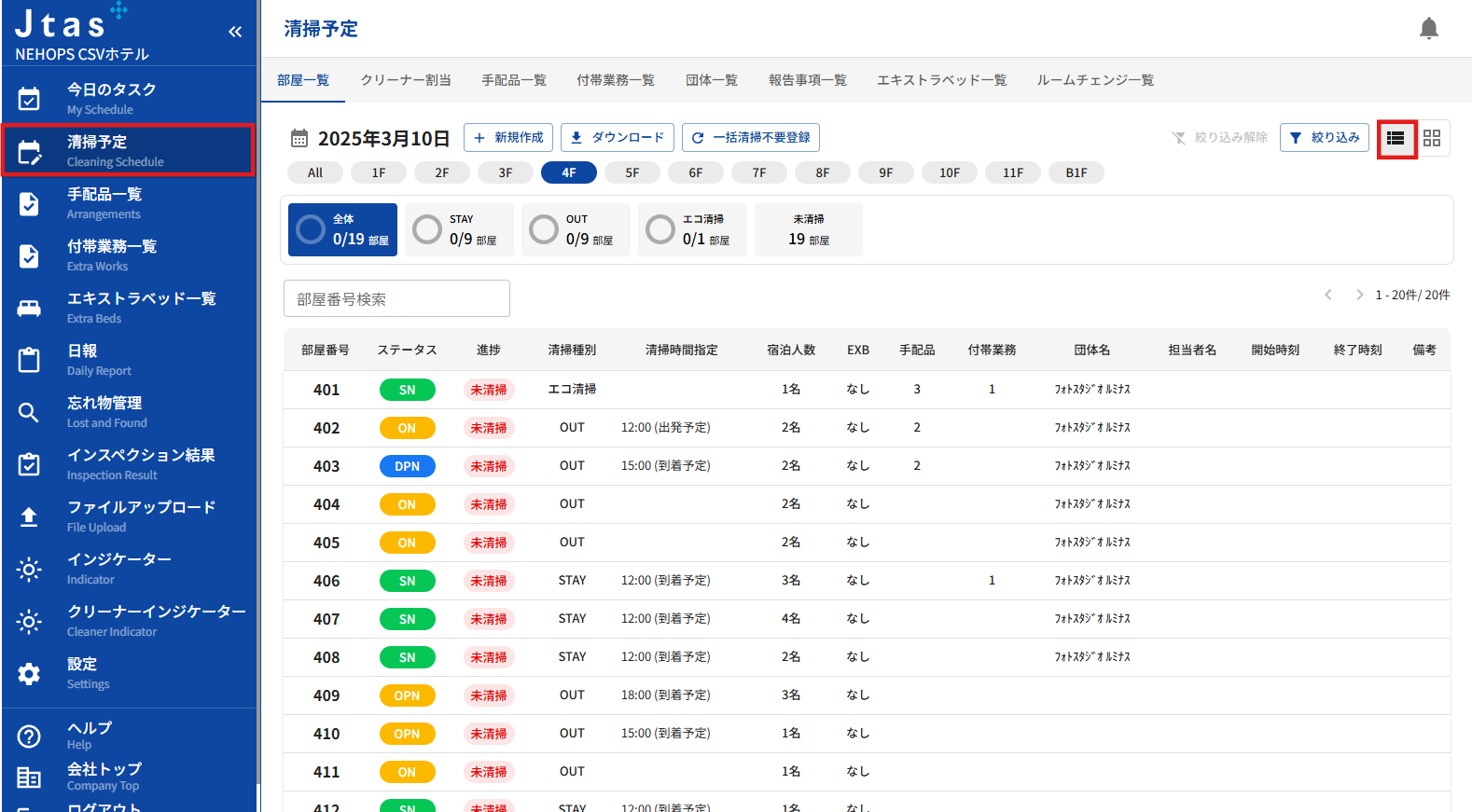Open Daily Report in sidebar
Screen dimensions: 1472x812
[x=129, y=359]
